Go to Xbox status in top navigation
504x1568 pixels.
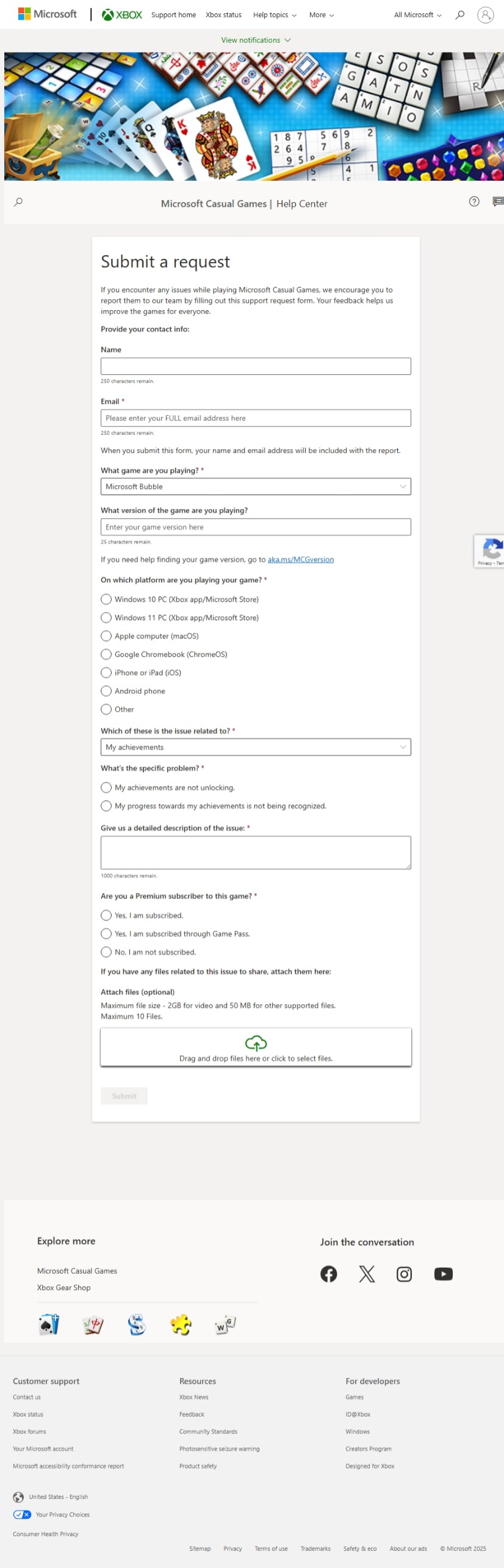point(223,15)
